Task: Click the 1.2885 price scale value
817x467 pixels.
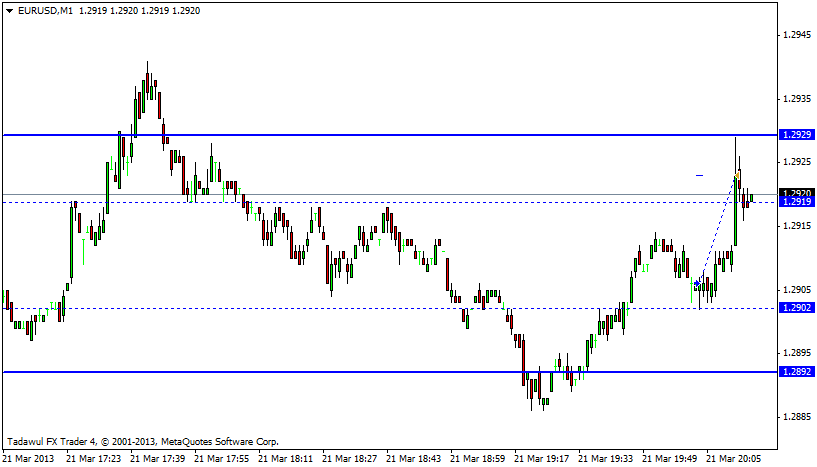Action: [x=797, y=416]
